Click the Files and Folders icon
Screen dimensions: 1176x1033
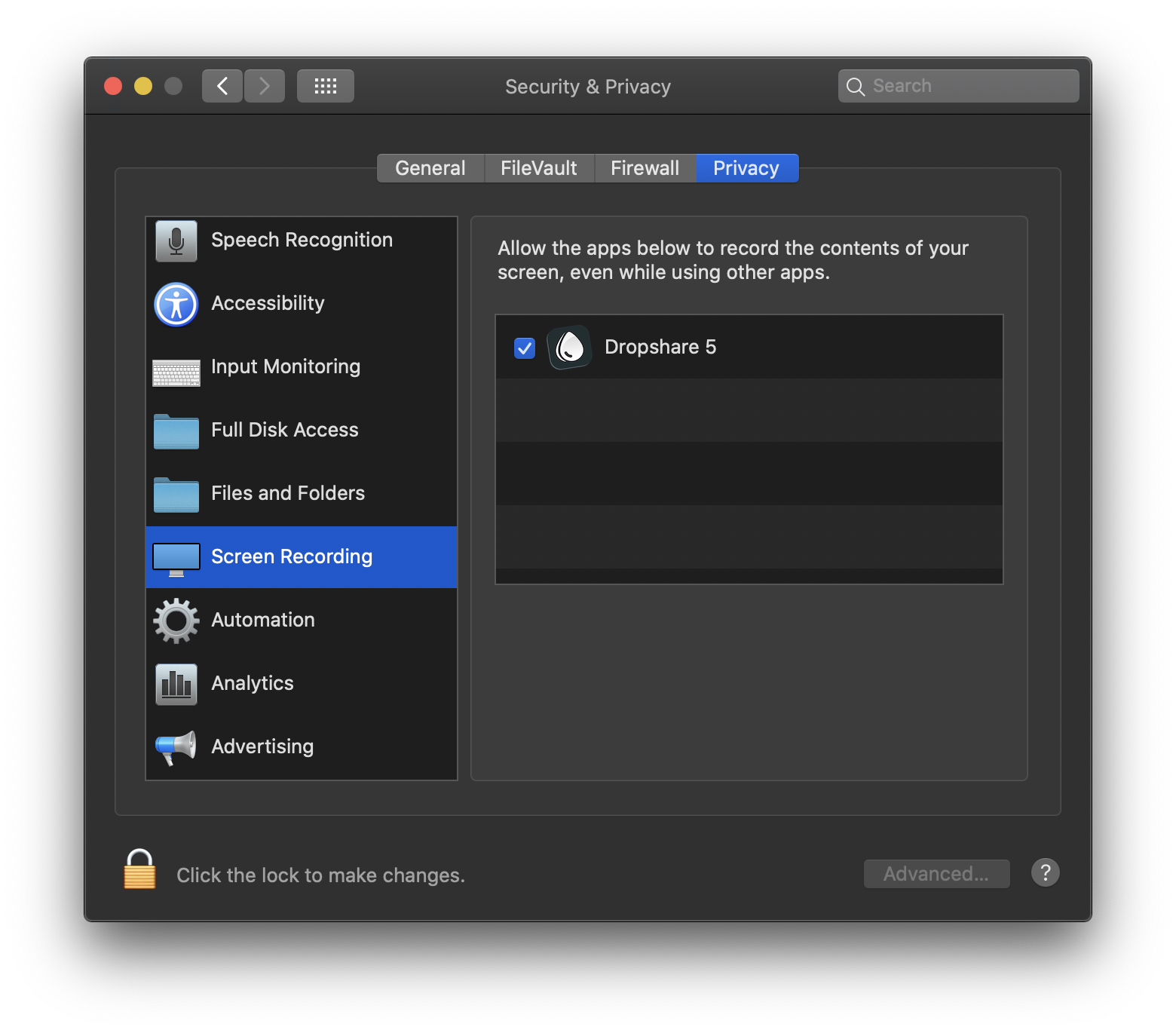click(x=175, y=494)
